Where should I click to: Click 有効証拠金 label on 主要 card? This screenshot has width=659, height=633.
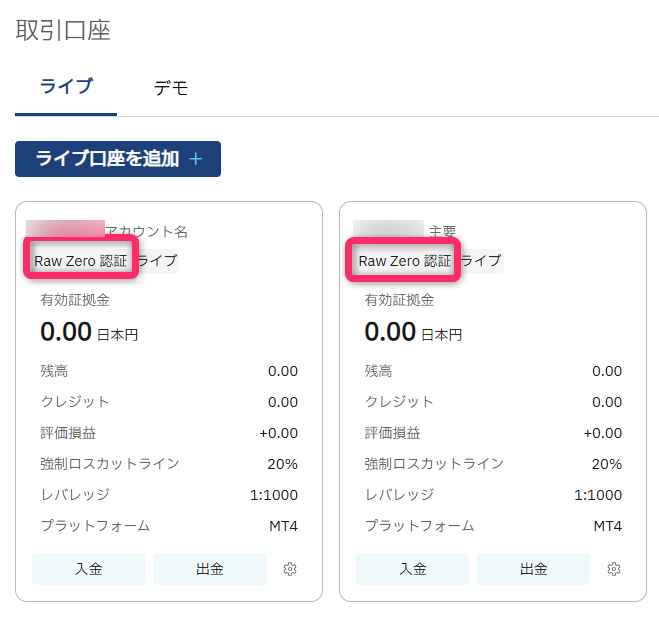point(399,300)
